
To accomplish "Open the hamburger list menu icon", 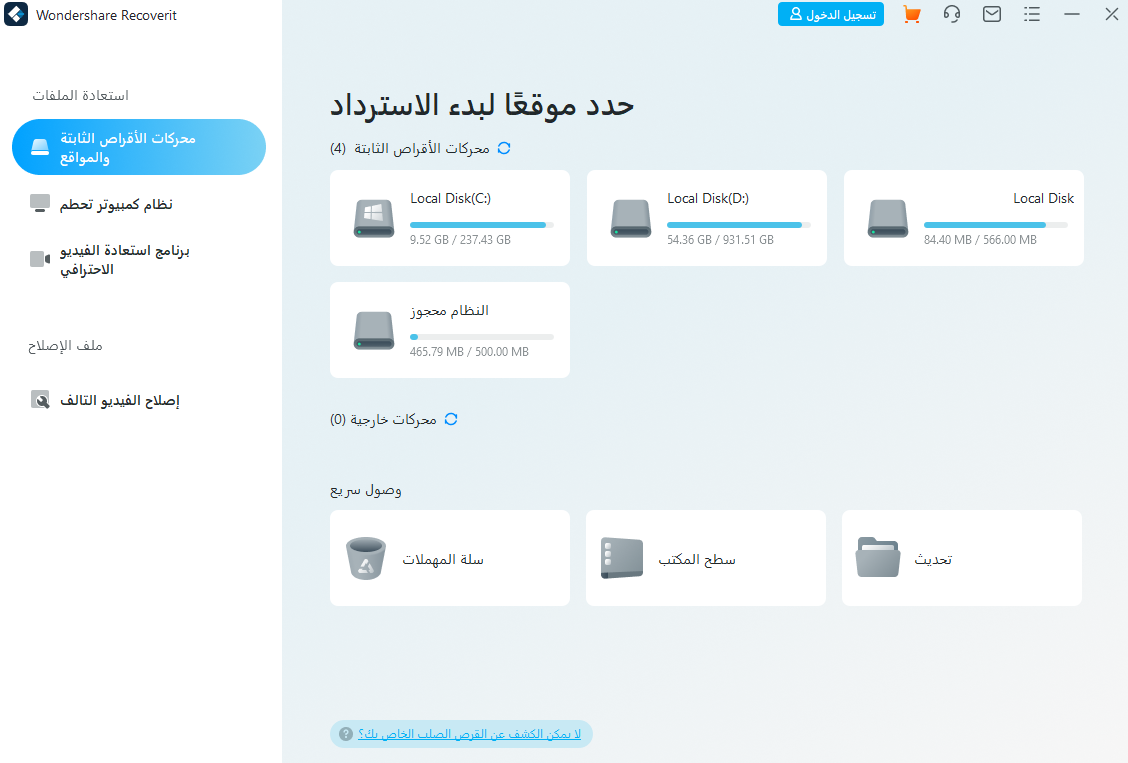I will [x=1032, y=14].
